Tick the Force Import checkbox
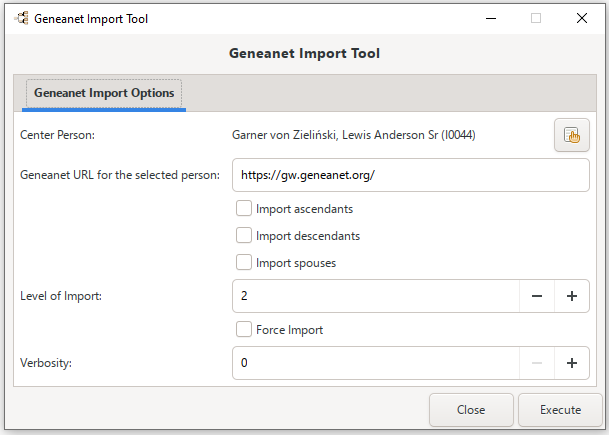This screenshot has height=435, width=609. point(244,329)
